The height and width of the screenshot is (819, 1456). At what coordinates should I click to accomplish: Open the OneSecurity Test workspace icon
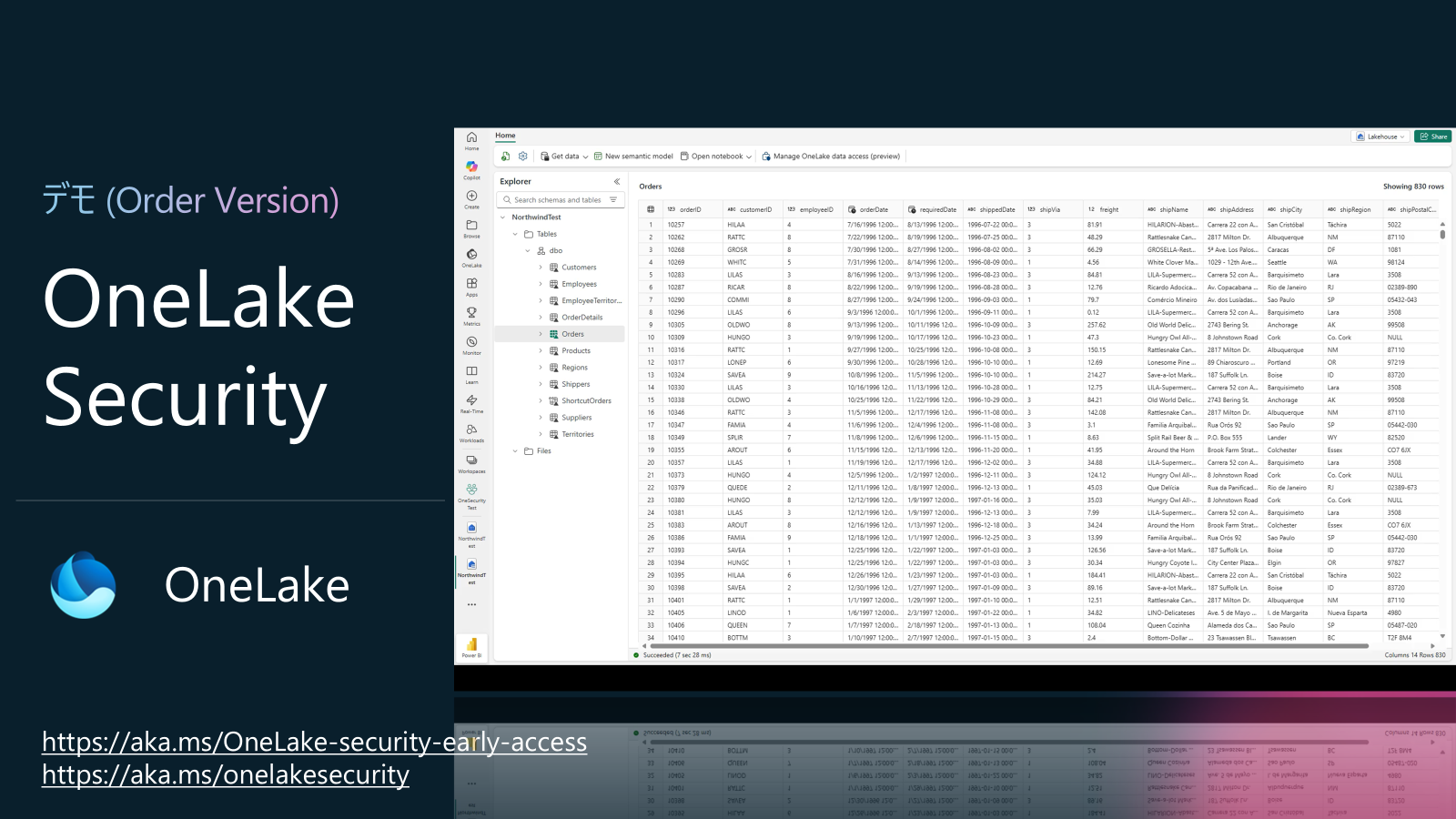(471, 495)
